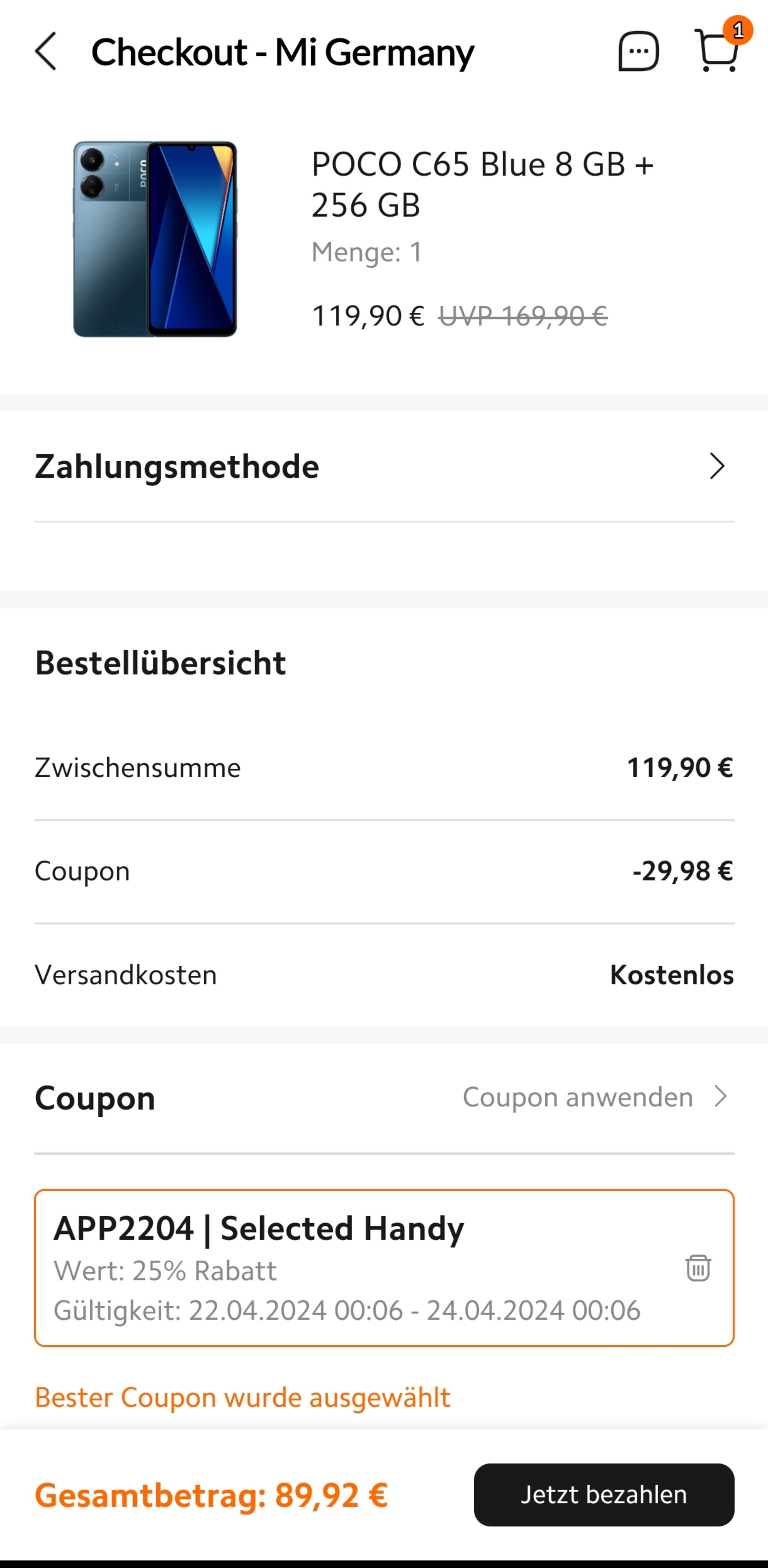
Task: Delete coupon with the trash icon
Action: coord(698,1268)
